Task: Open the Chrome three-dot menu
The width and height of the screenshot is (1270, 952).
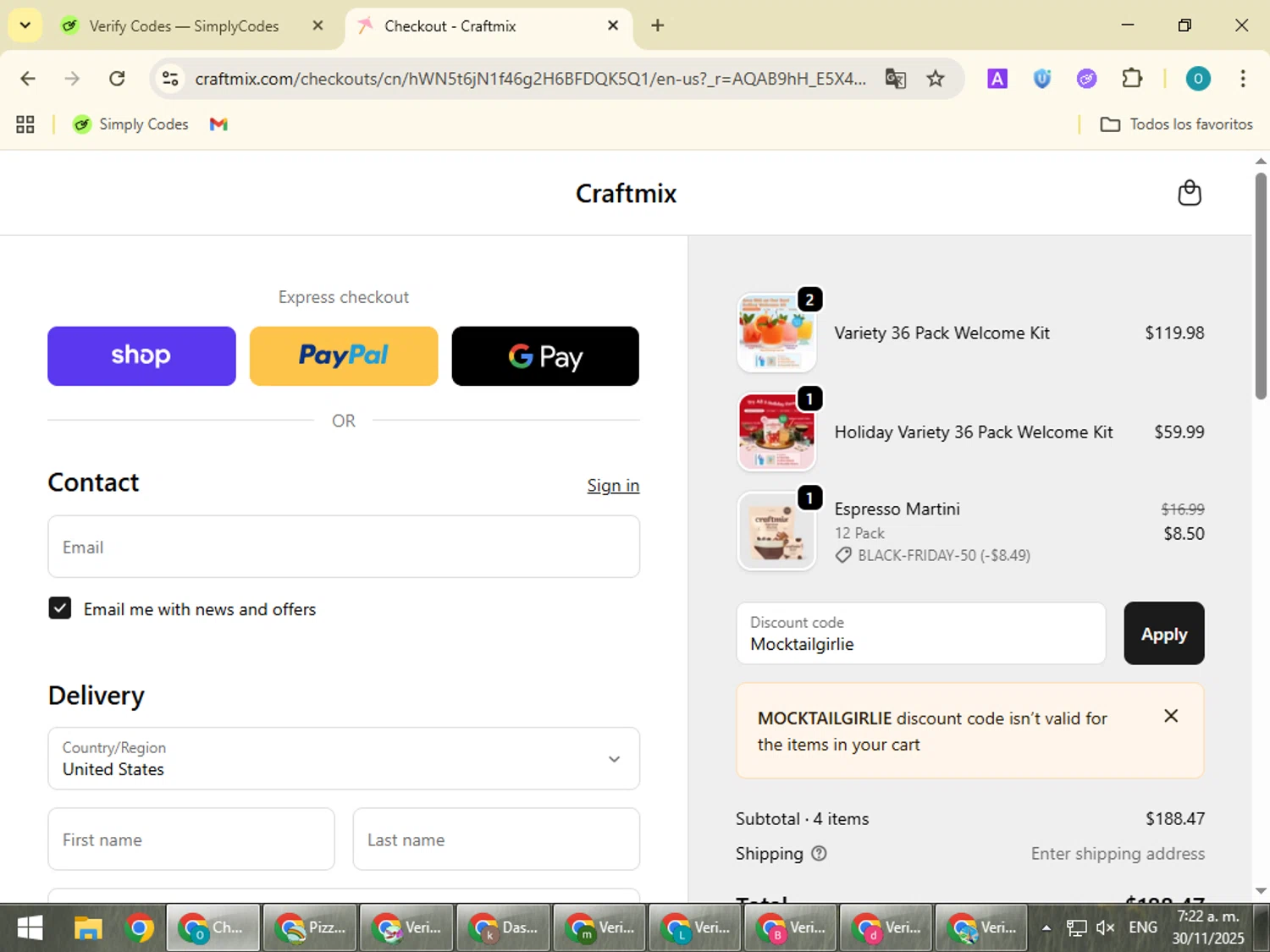Action: (x=1242, y=79)
